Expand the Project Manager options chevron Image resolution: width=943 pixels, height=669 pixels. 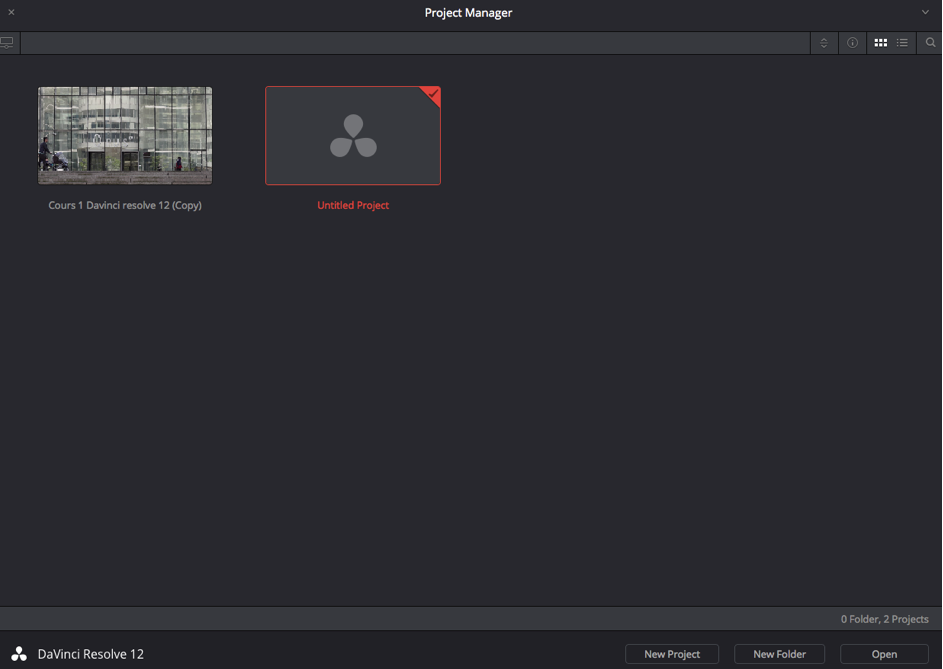(x=925, y=13)
